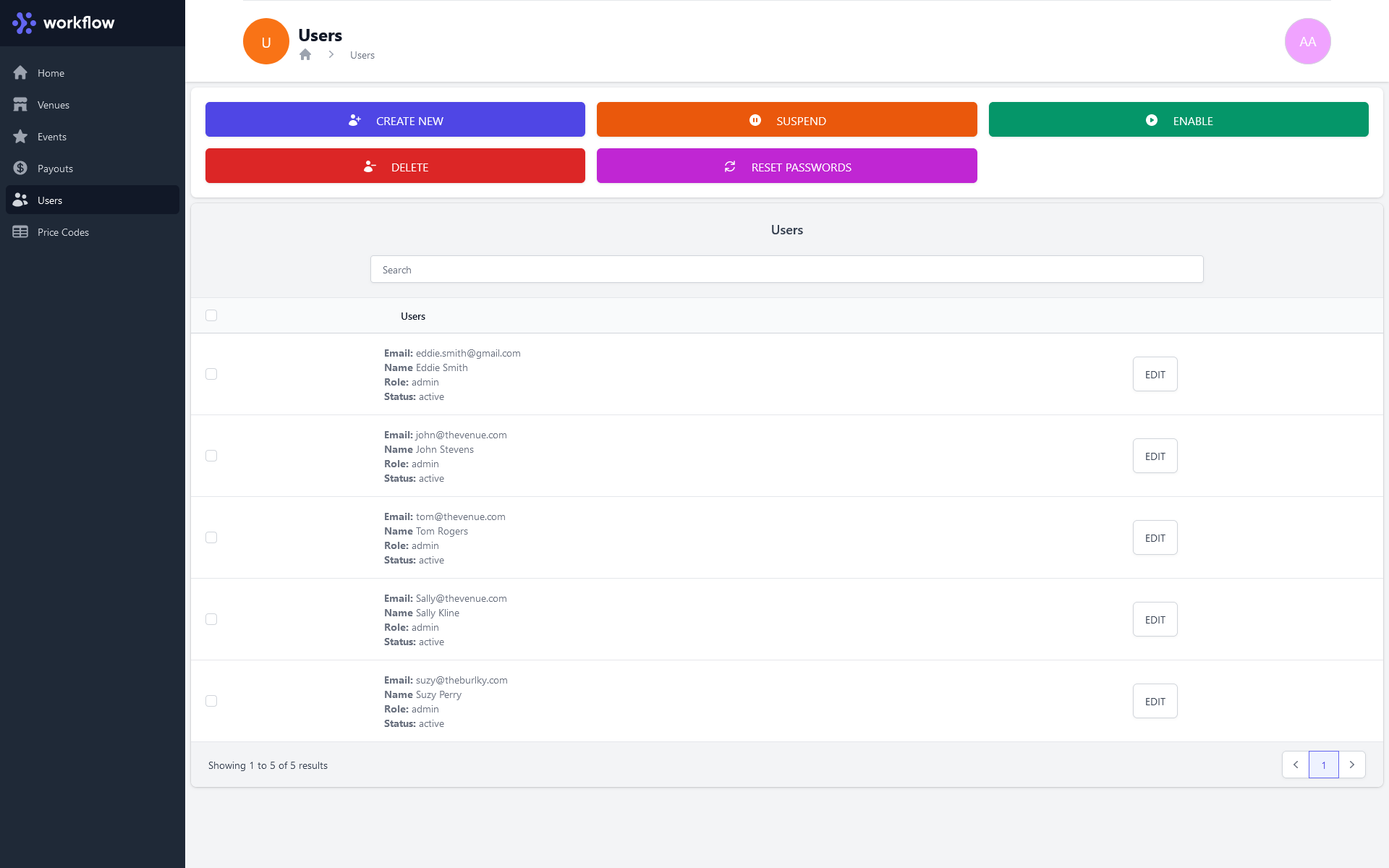
Task: Click the breadcrumb home icon
Action: (x=305, y=55)
